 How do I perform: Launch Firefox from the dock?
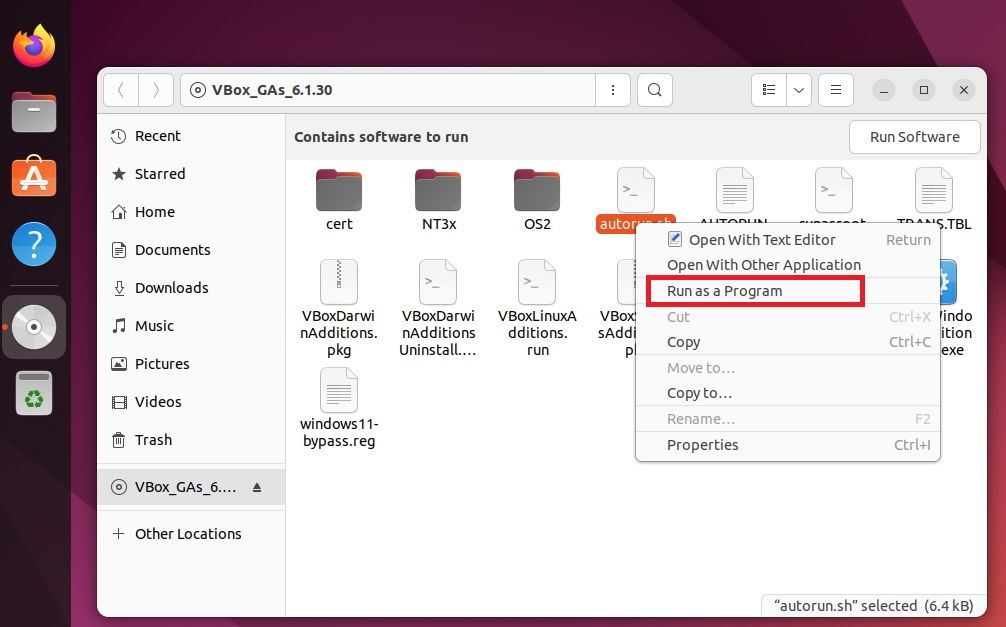coord(34,45)
